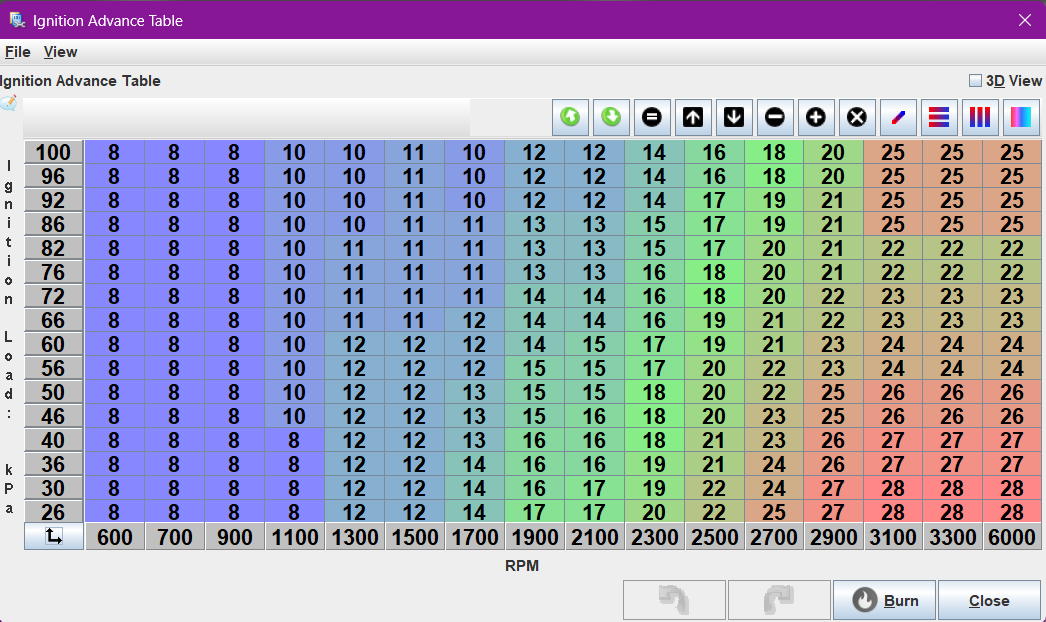The image size is (1046, 622).
Task: Enable the 3D View checkbox
Action: click(x=975, y=81)
